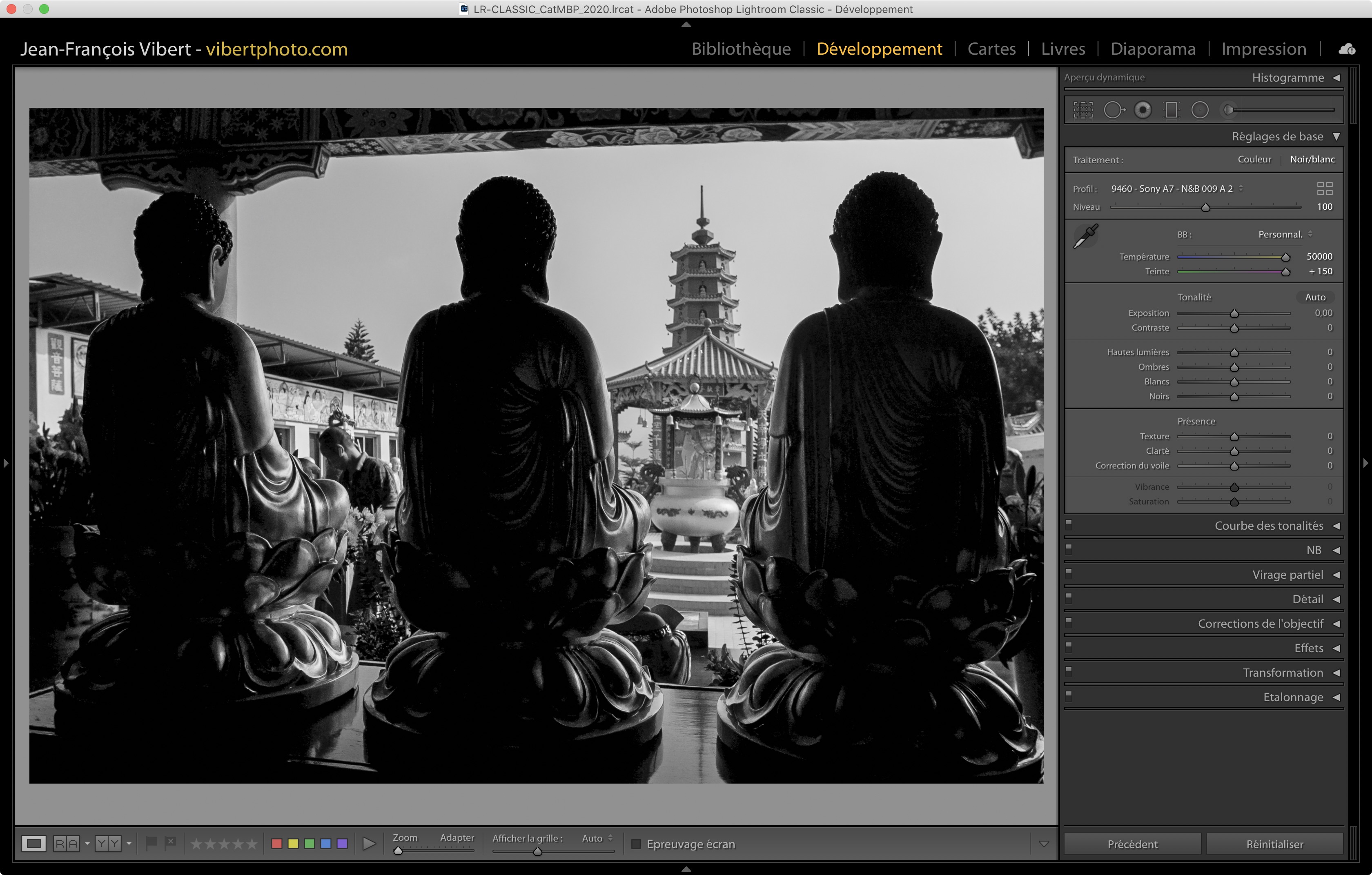Pick the white balance eyedropper tool
Viewport: 1372px width, 875px height.
tap(1085, 236)
